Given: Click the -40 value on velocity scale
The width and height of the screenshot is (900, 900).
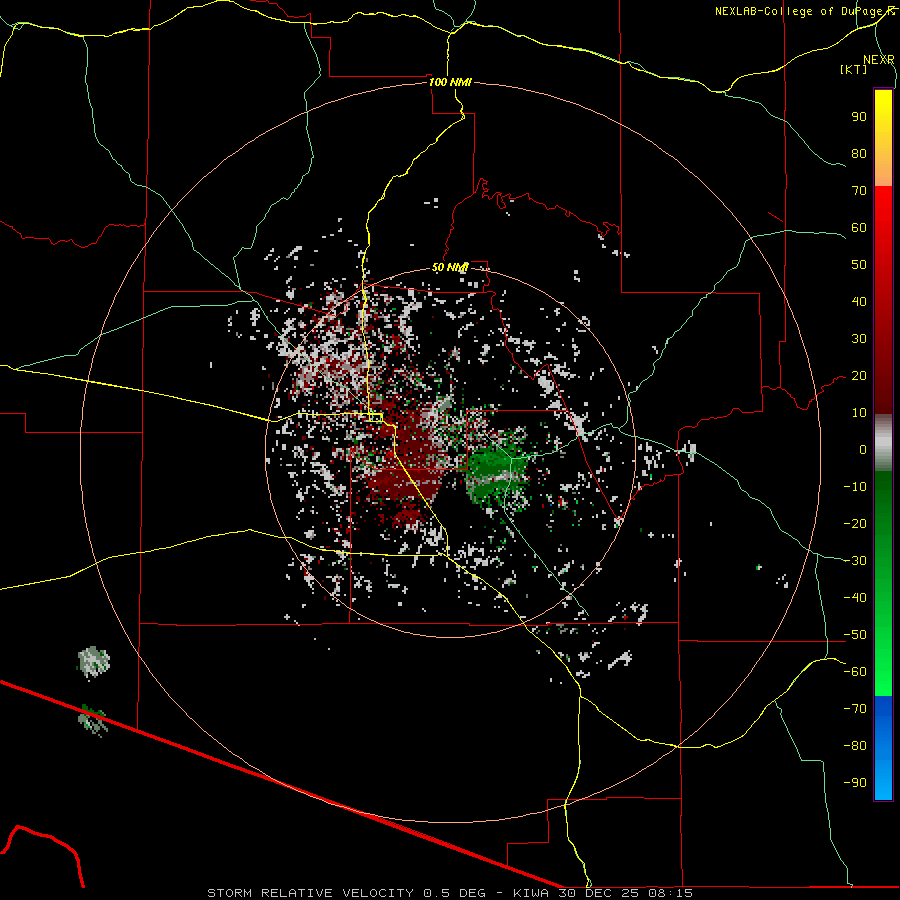Looking at the screenshot, I should tap(855, 598).
